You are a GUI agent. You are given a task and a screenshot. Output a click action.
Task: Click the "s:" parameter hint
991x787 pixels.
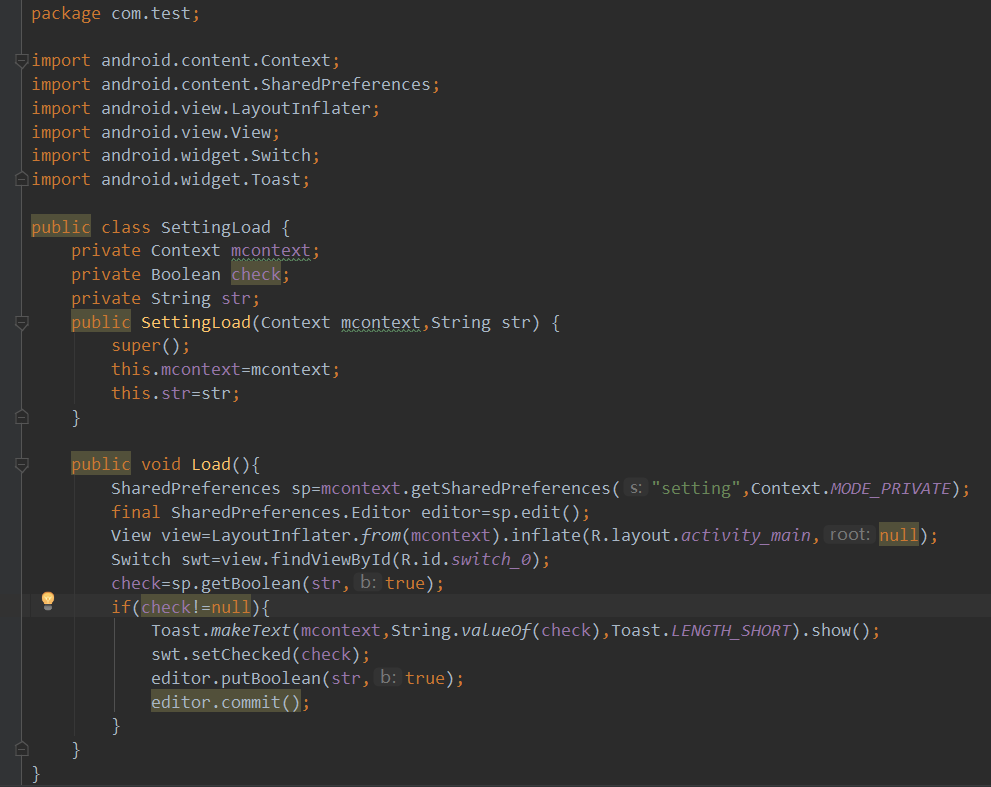click(x=636, y=488)
